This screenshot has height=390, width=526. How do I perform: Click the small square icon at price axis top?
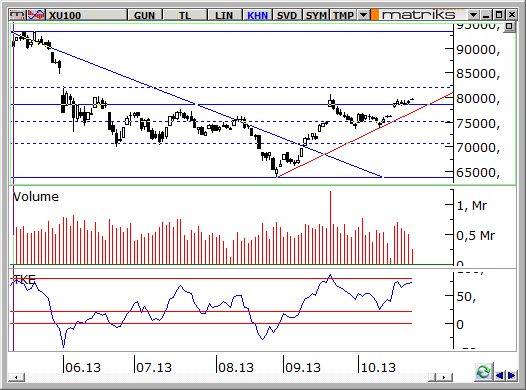tap(509, 26)
